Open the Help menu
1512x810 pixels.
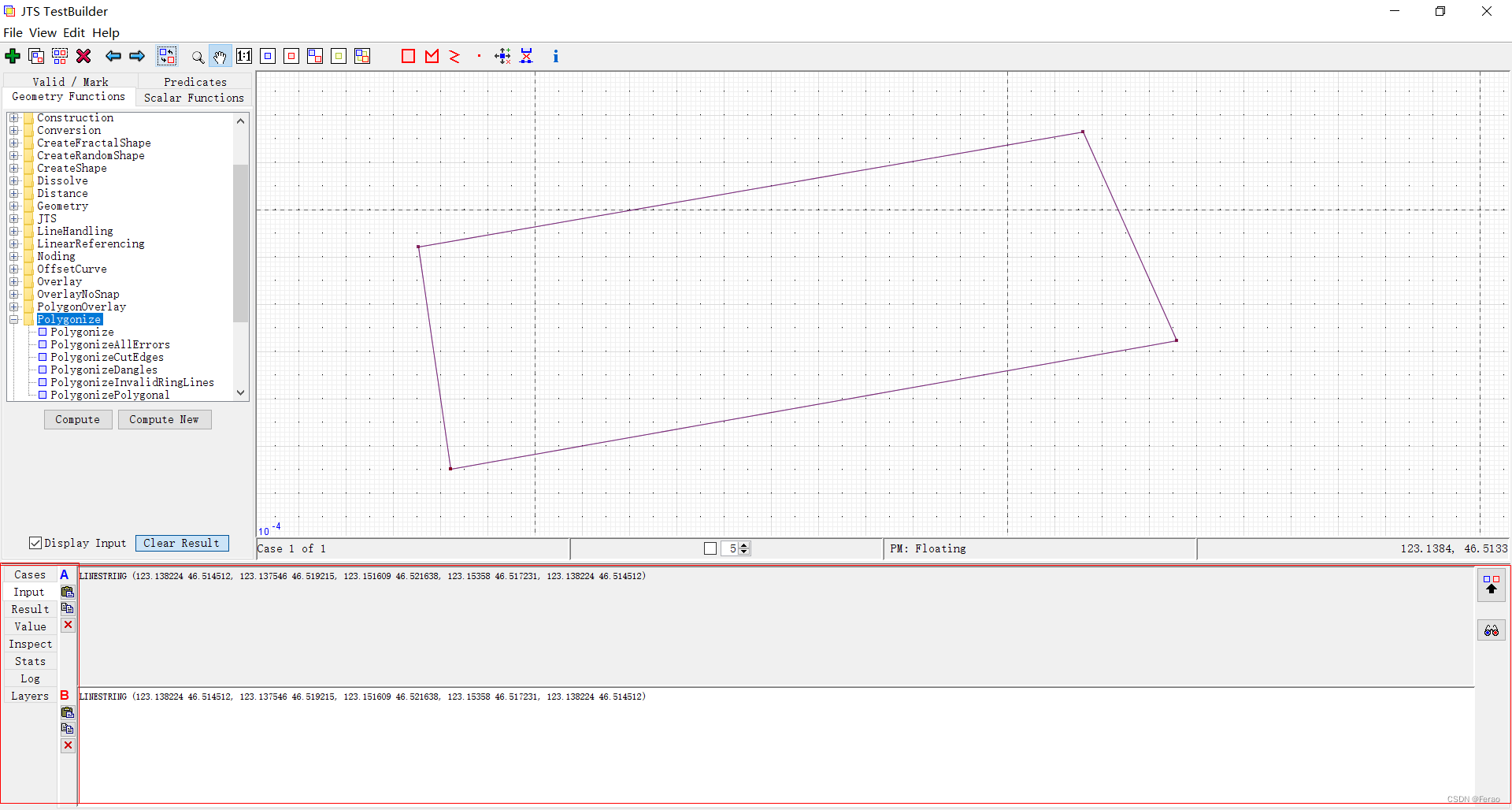(106, 32)
